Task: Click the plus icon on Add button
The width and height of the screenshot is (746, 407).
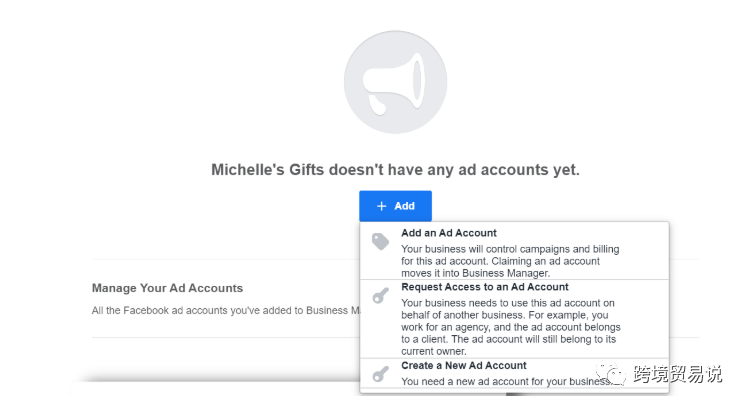Action: click(x=382, y=206)
